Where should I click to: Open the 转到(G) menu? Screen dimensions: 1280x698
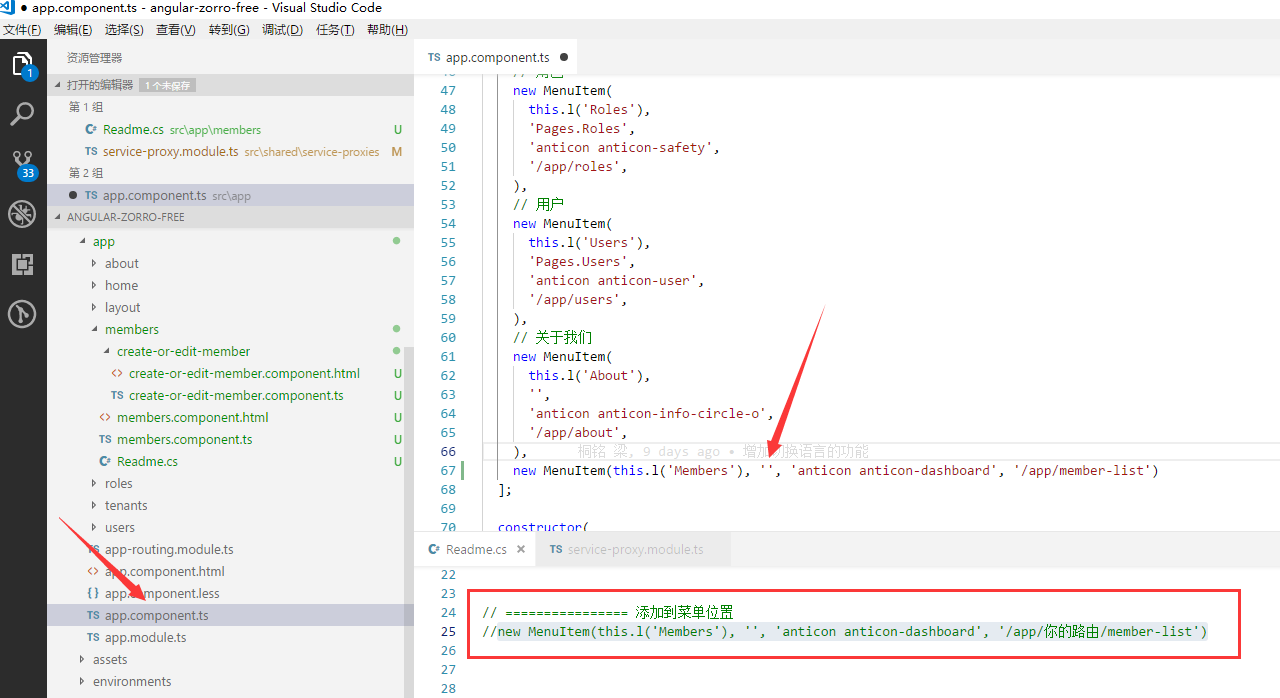click(x=229, y=30)
